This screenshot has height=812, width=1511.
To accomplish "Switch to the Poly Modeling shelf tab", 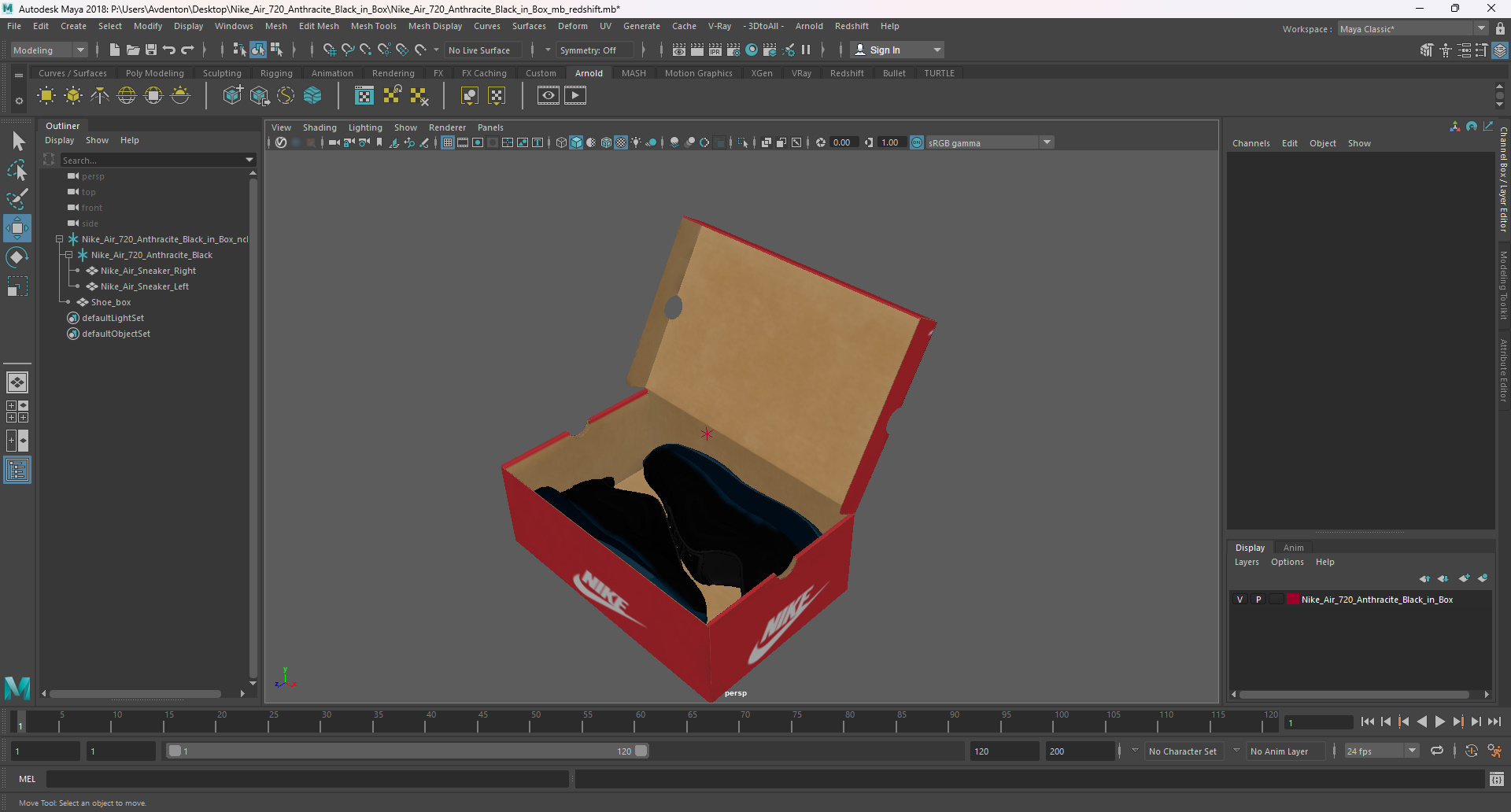I will point(155,73).
